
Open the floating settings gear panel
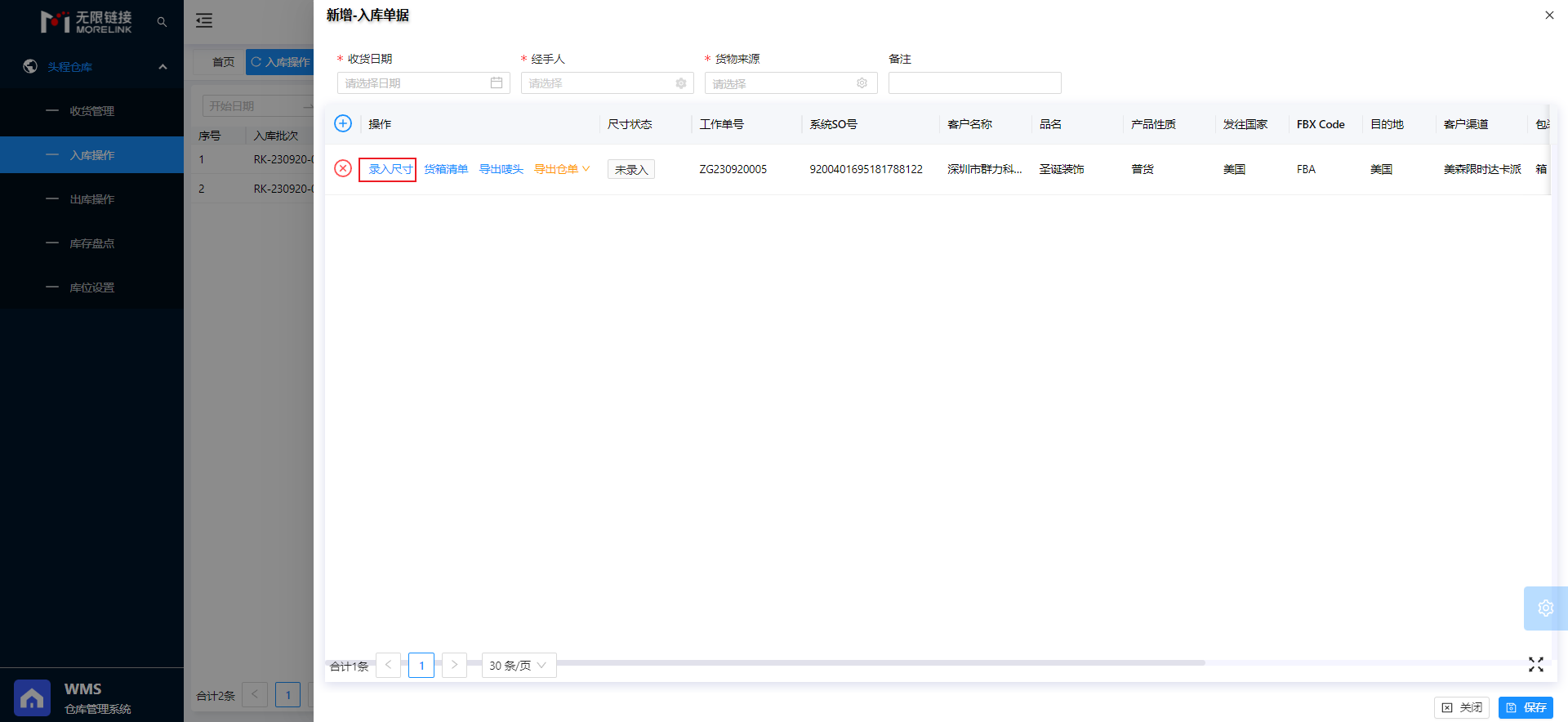point(1545,608)
